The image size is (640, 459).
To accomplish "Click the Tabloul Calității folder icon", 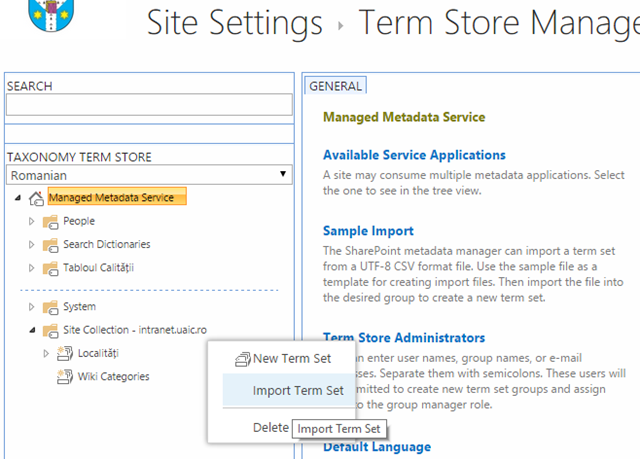I will pyautogui.click(x=50, y=267).
